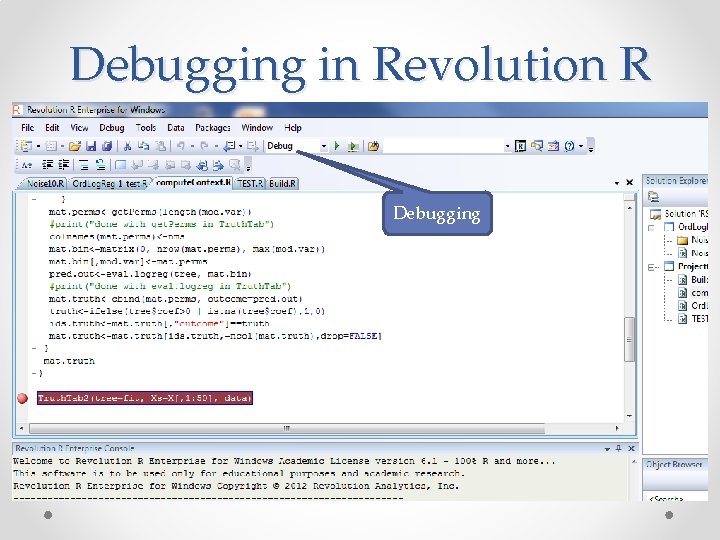Switch to the Noise10.R tab

(x=45, y=183)
